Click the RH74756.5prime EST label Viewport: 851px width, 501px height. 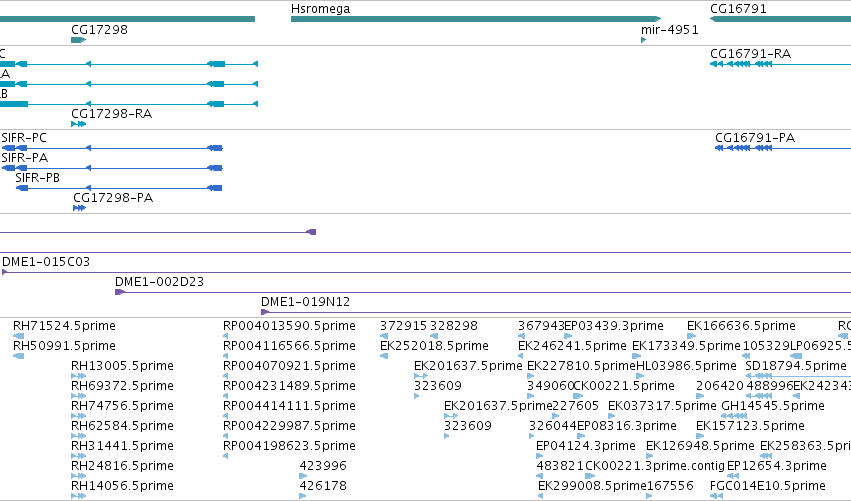pyautogui.click(x=123, y=406)
